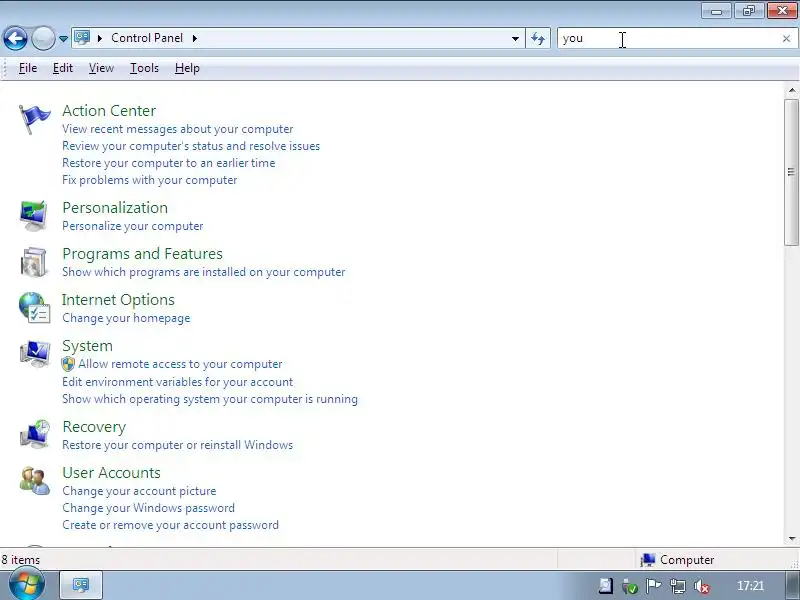Open the Recovery heading link
The width and height of the screenshot is (800, 600).
click(x=94, y=427)
